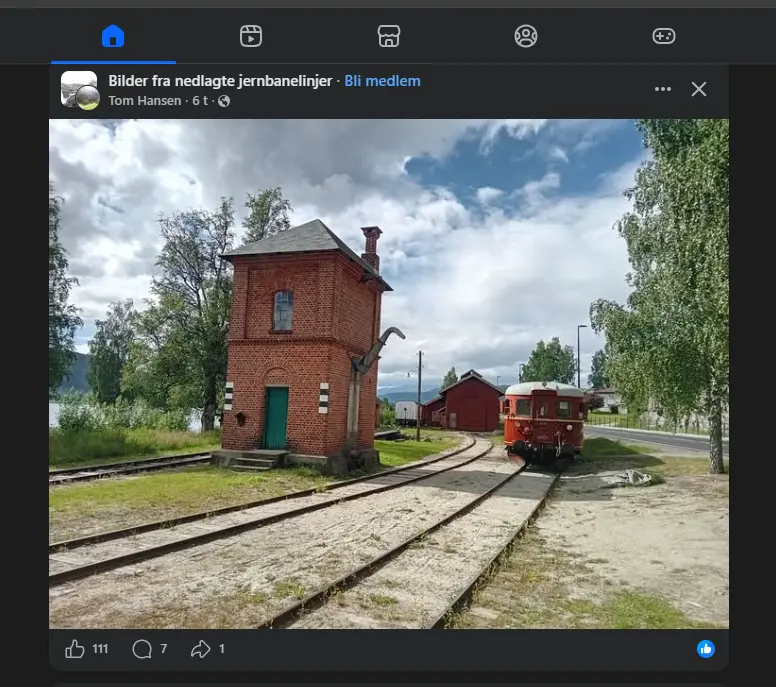Open Bilder fra nedlagte jernbanelinjer group

point(220,81)
